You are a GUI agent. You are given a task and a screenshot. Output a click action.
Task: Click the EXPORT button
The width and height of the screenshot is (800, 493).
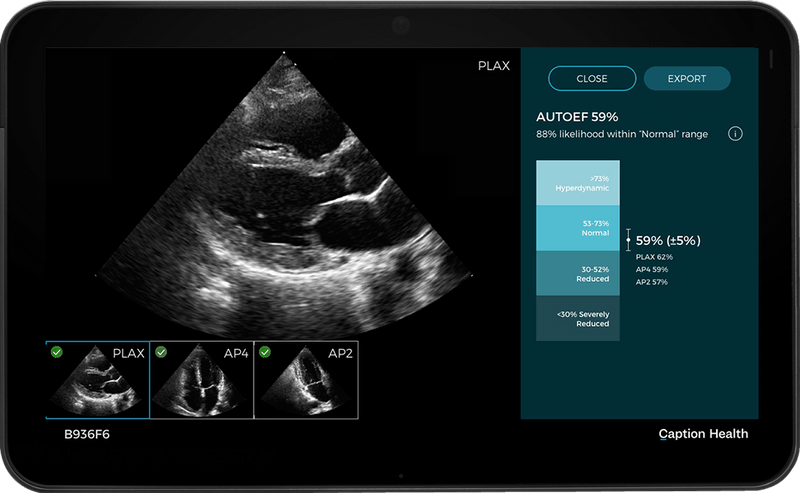pos(687,79)
